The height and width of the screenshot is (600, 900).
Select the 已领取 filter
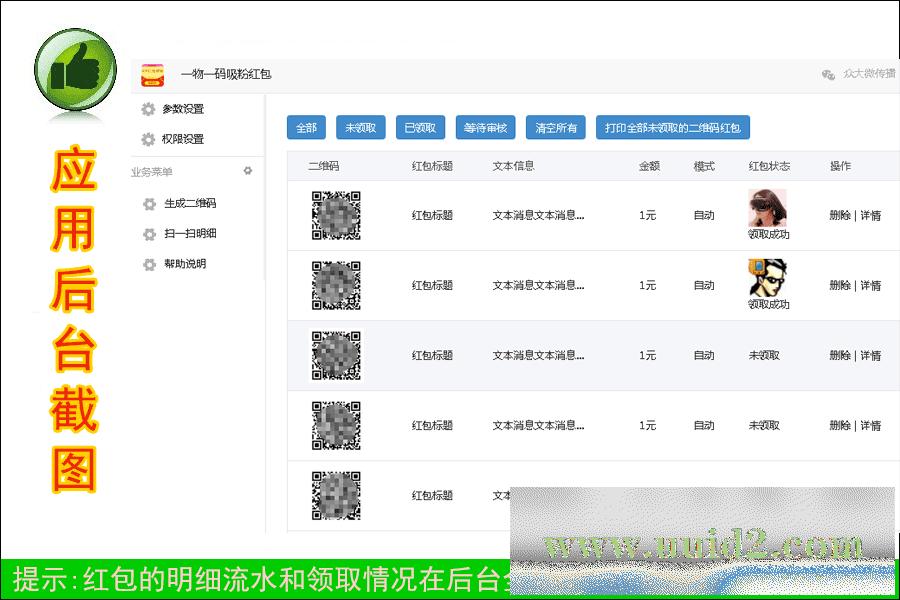point(418,128)
